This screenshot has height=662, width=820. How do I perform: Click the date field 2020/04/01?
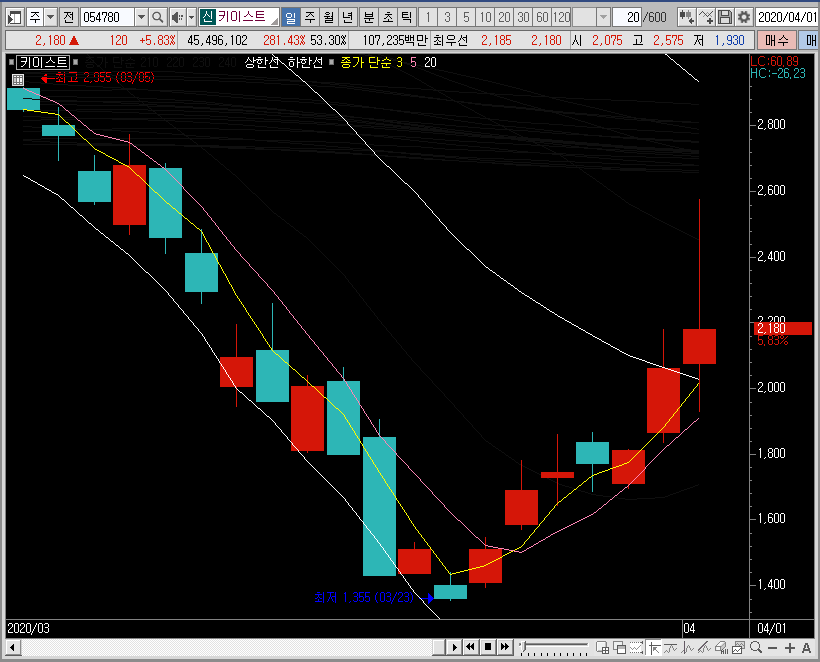pyautogui.click(x=787, y=17)
